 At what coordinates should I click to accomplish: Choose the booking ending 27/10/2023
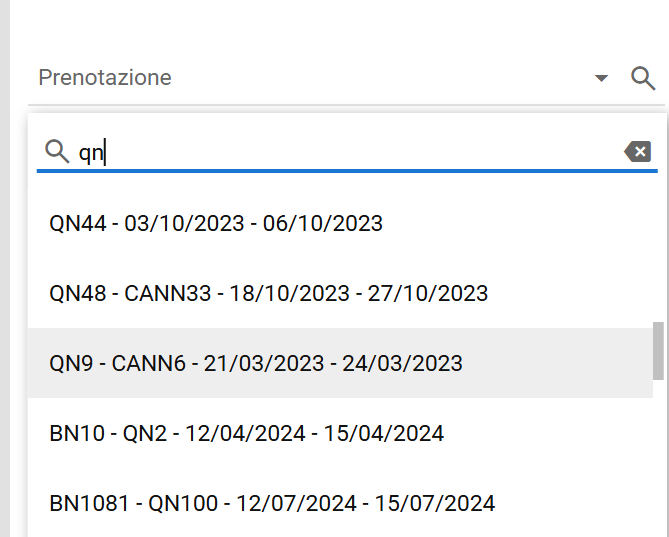click(340, 293)
